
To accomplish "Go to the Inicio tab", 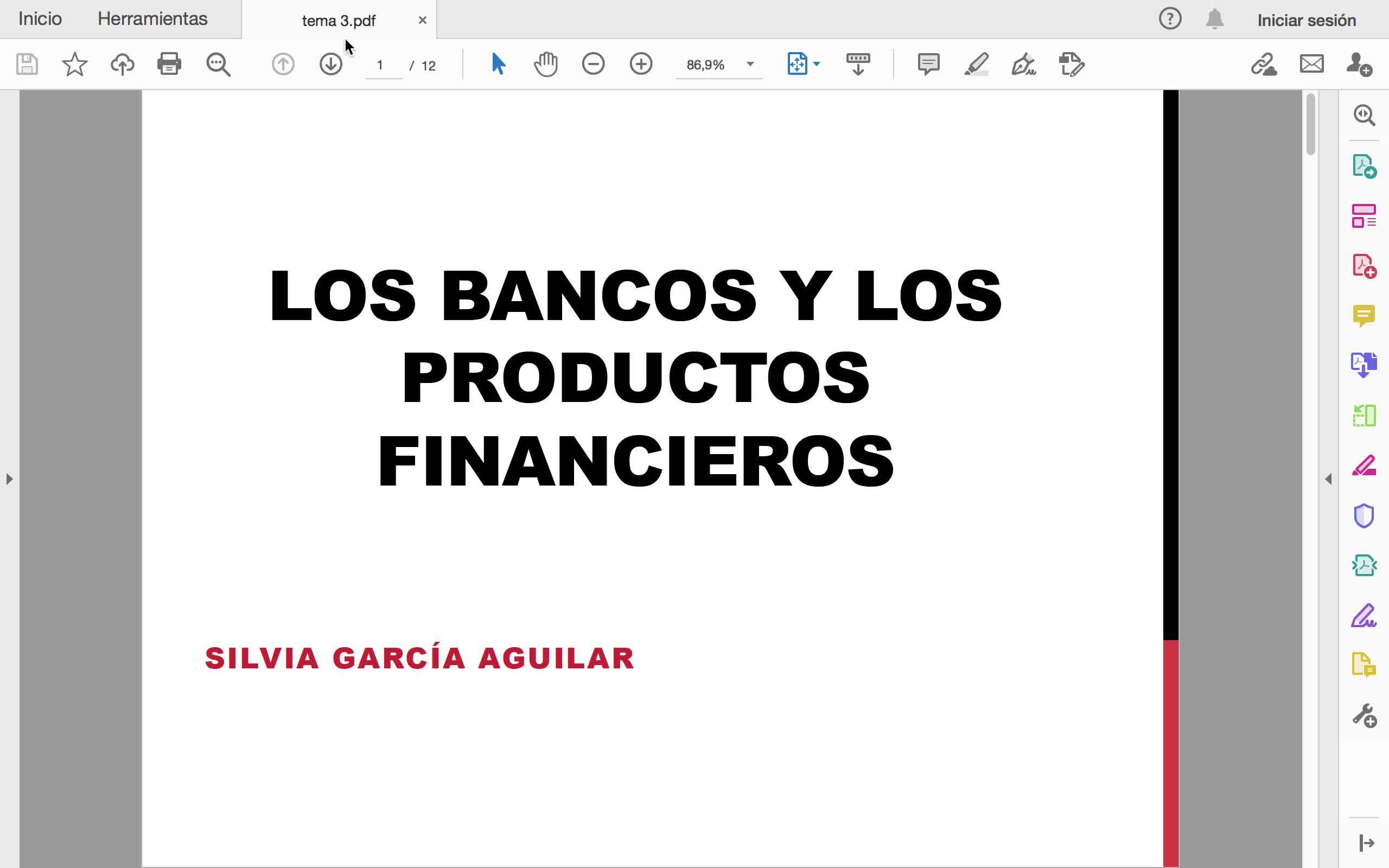I will click(40, 19).
